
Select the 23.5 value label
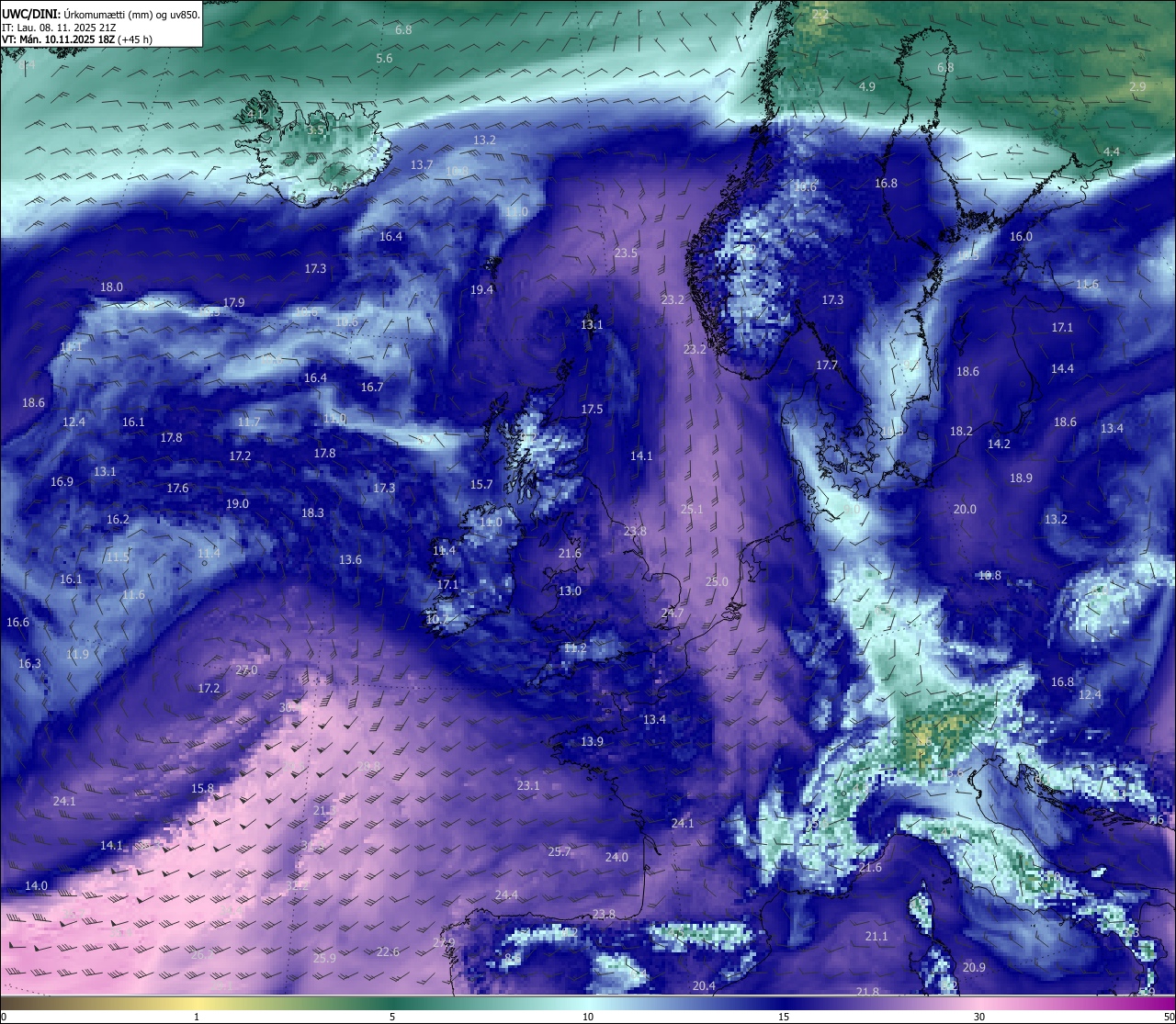626,253
